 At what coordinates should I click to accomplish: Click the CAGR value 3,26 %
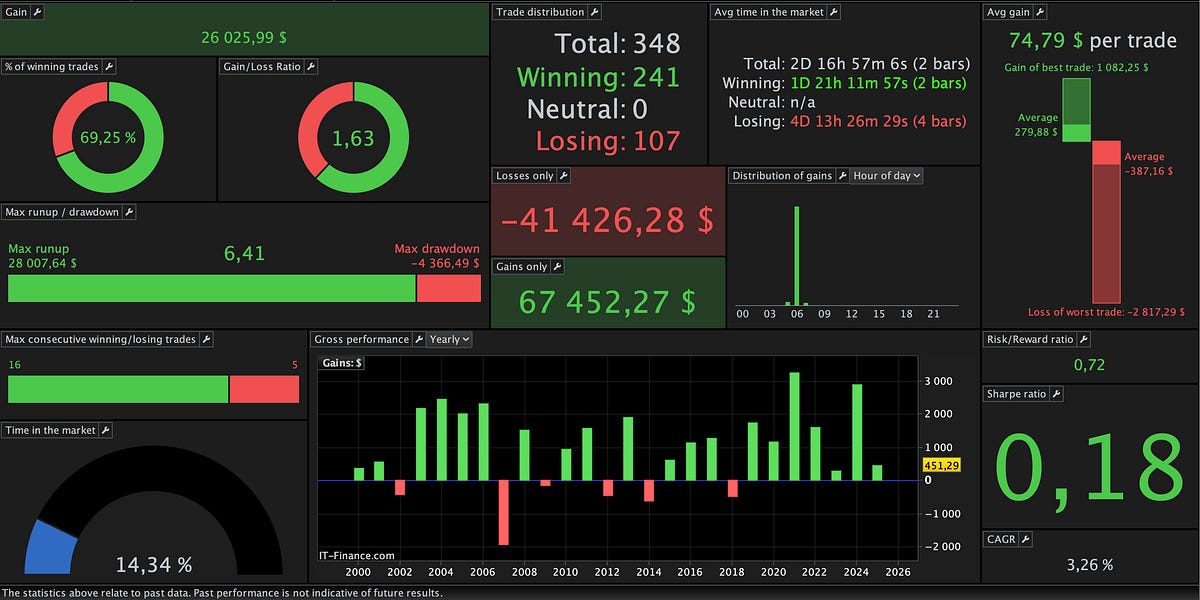click(x=1089, y=565)
